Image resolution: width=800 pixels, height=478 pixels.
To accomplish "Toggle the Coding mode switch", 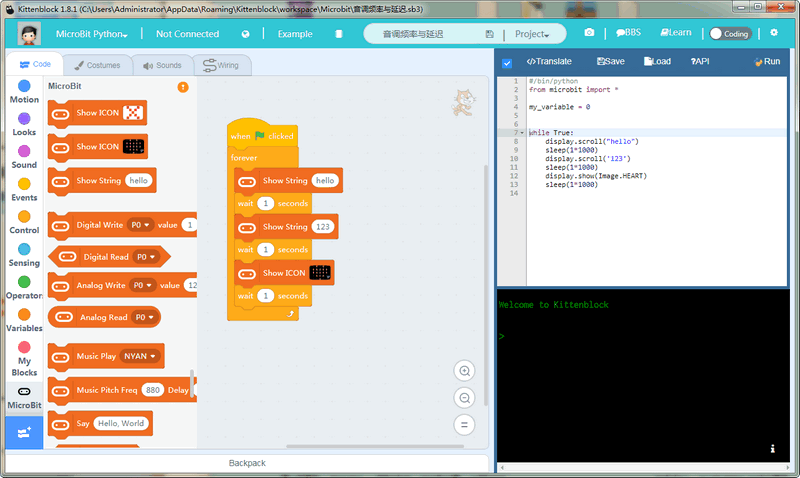I will click(730, 33).
